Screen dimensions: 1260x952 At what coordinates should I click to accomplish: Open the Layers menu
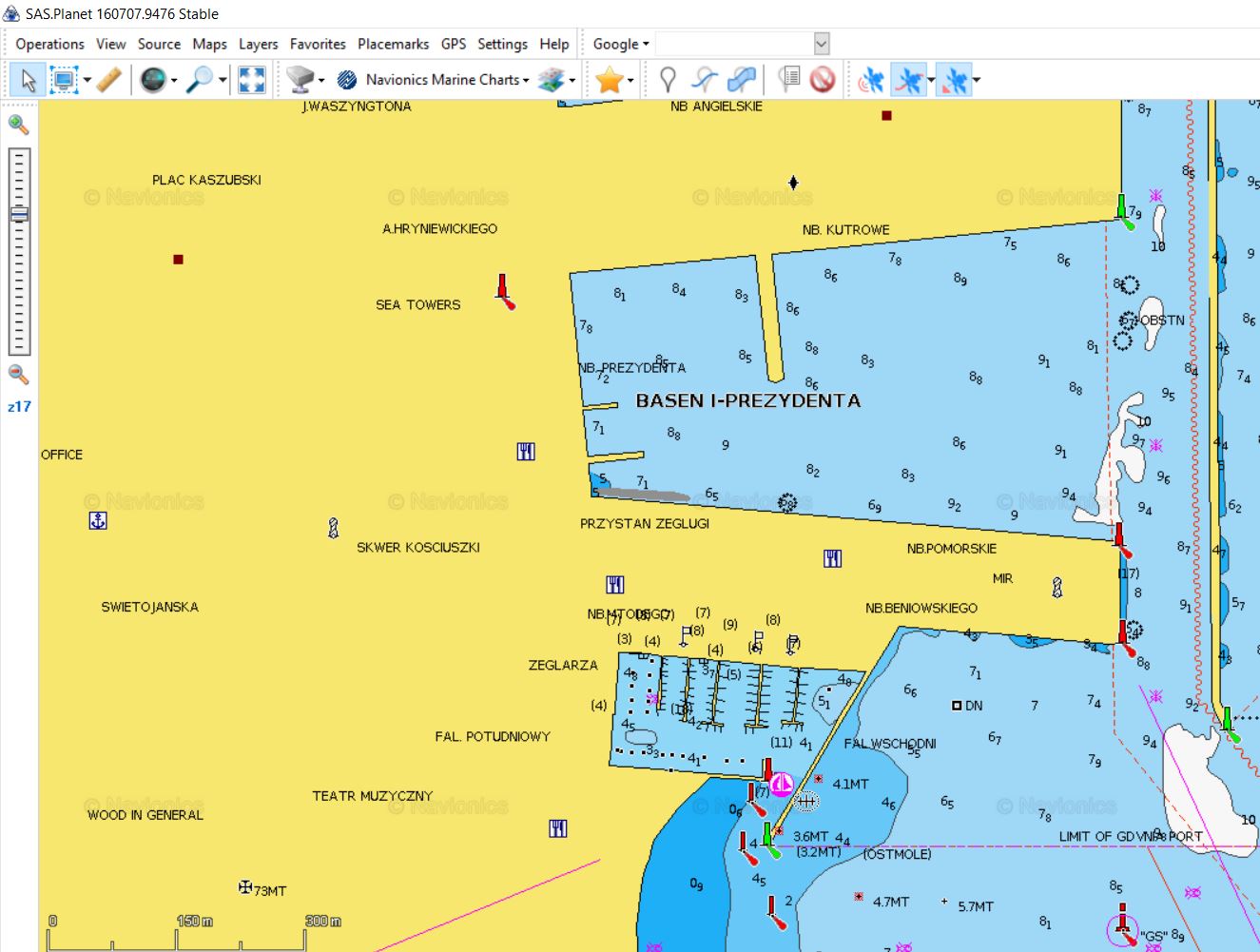point(258,44)
